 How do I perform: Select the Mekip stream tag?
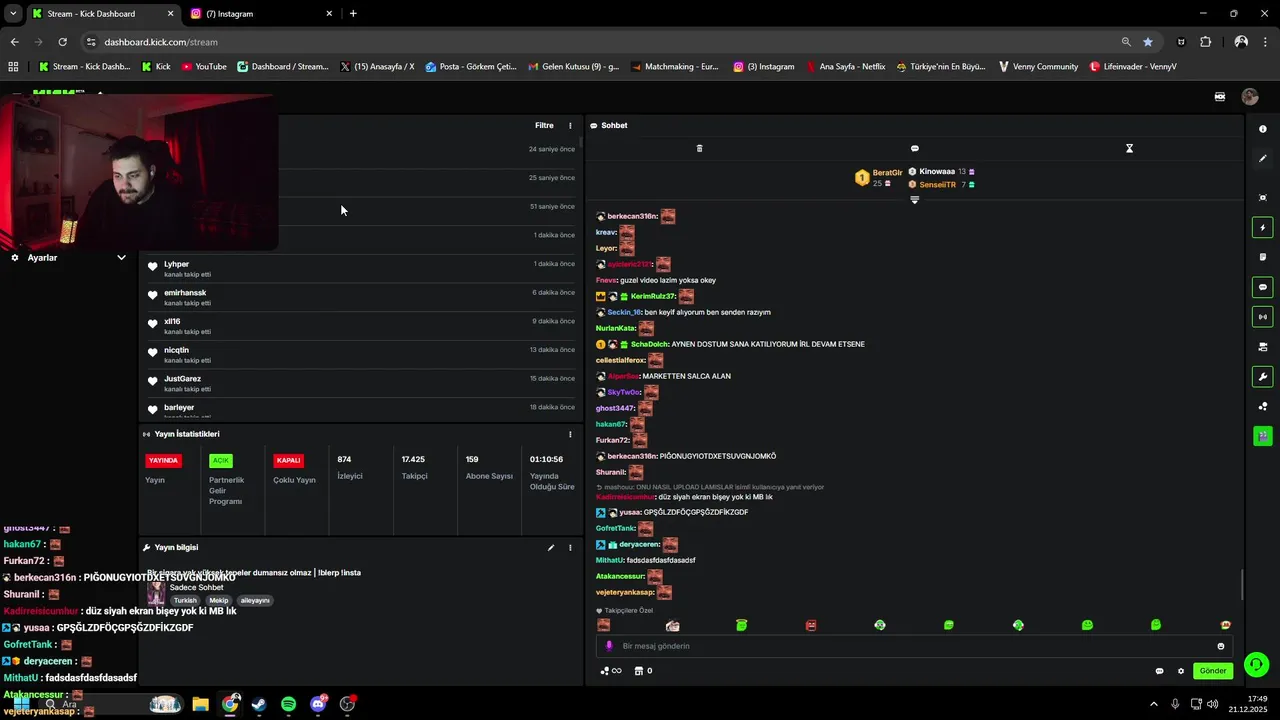pos(218,601)
